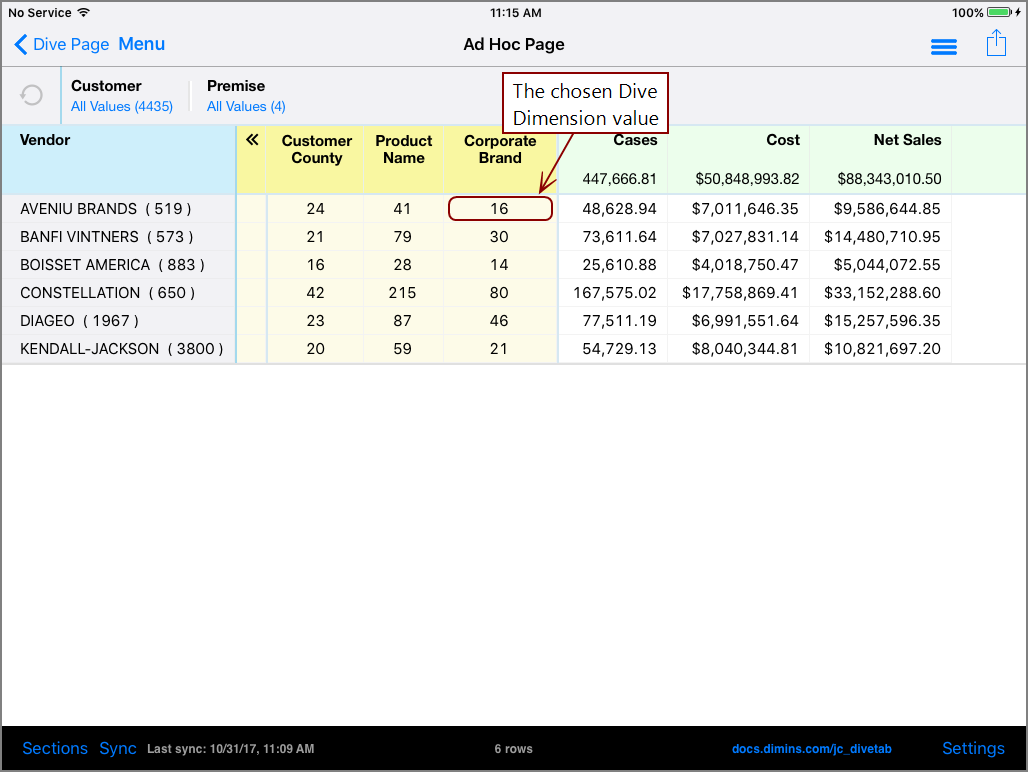The width and height of the screenshot is (1028, 772).
Task: Select the Cases column header
Action: tap(635, 140)
